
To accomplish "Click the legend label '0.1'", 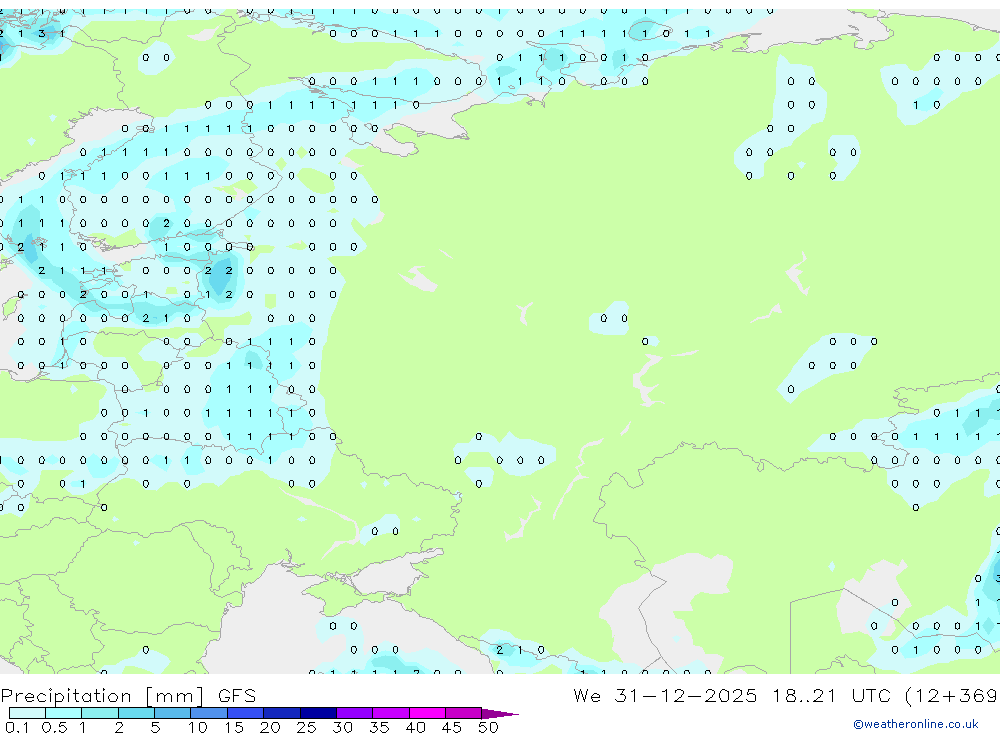I will [x=17, y=727].
